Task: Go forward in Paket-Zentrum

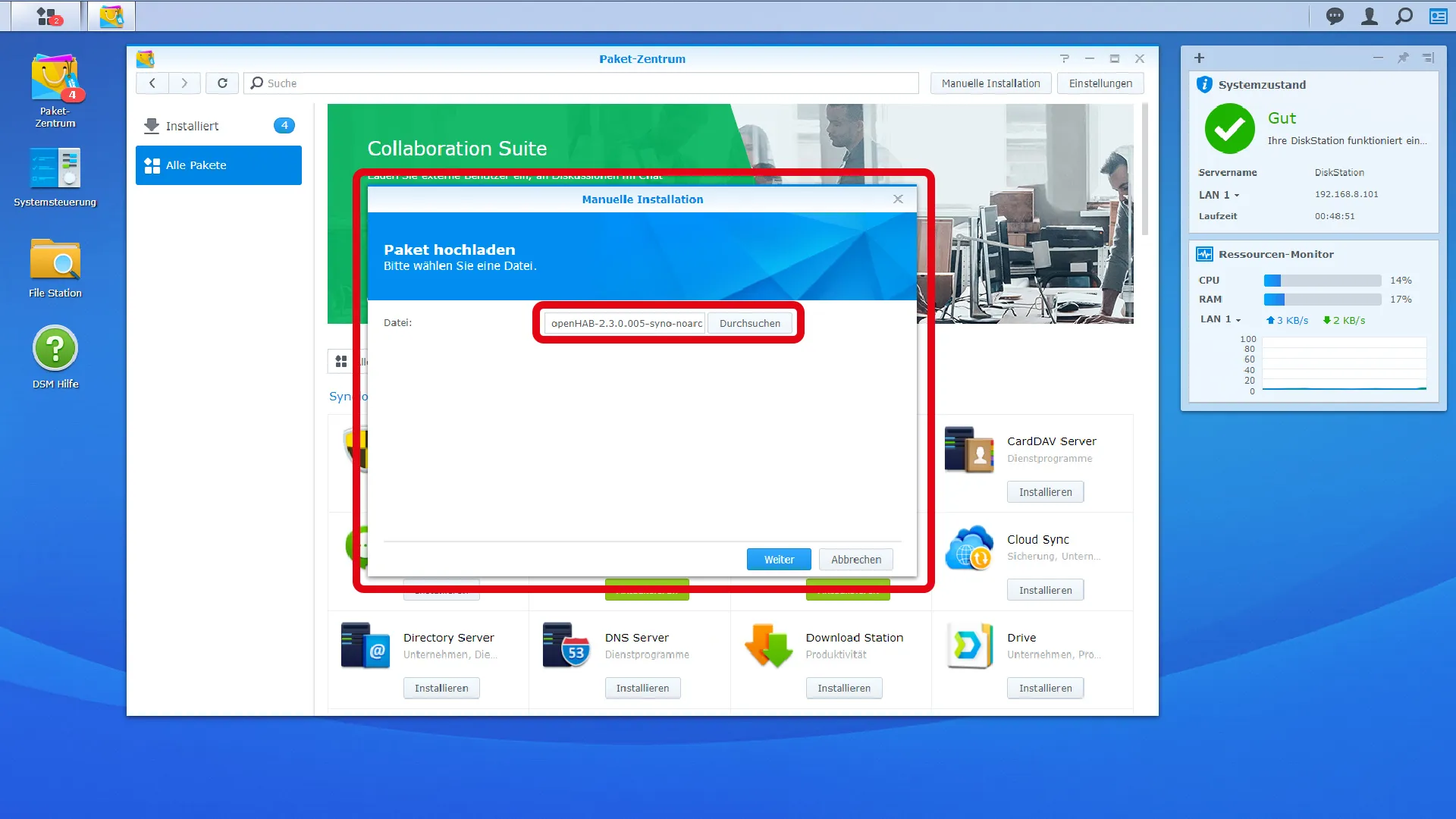Action: click(184, 83)
